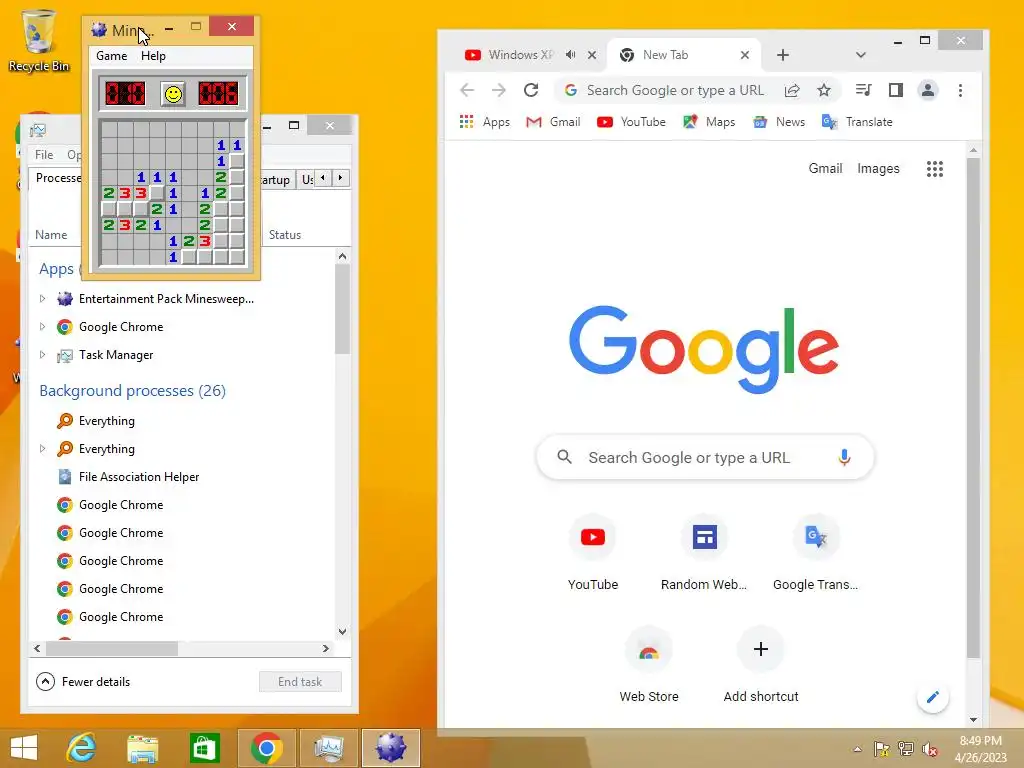Close the New Tab tab

click(x=744, y=55)
